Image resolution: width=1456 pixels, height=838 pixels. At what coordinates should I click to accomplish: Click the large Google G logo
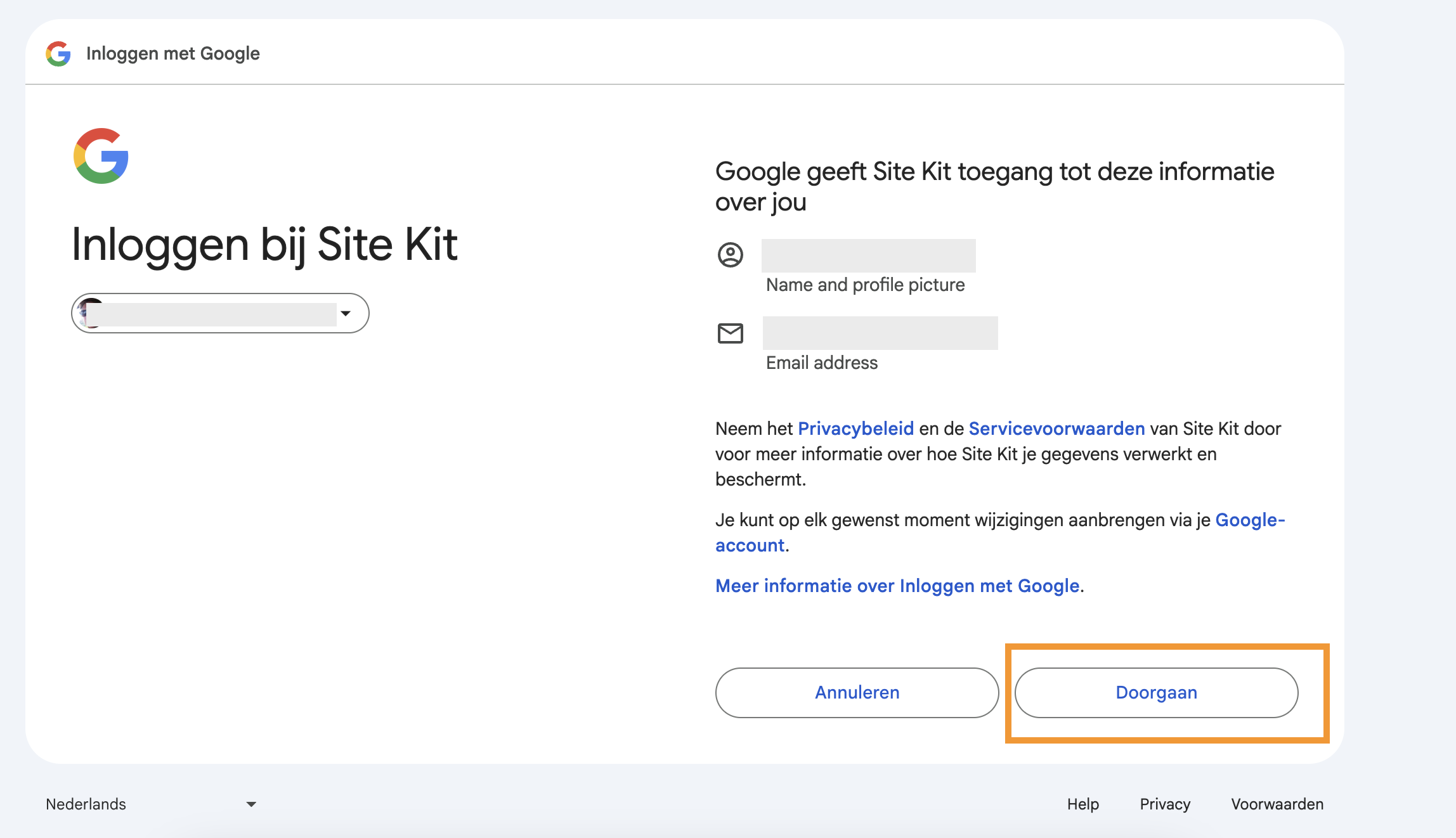click(101, 156)
